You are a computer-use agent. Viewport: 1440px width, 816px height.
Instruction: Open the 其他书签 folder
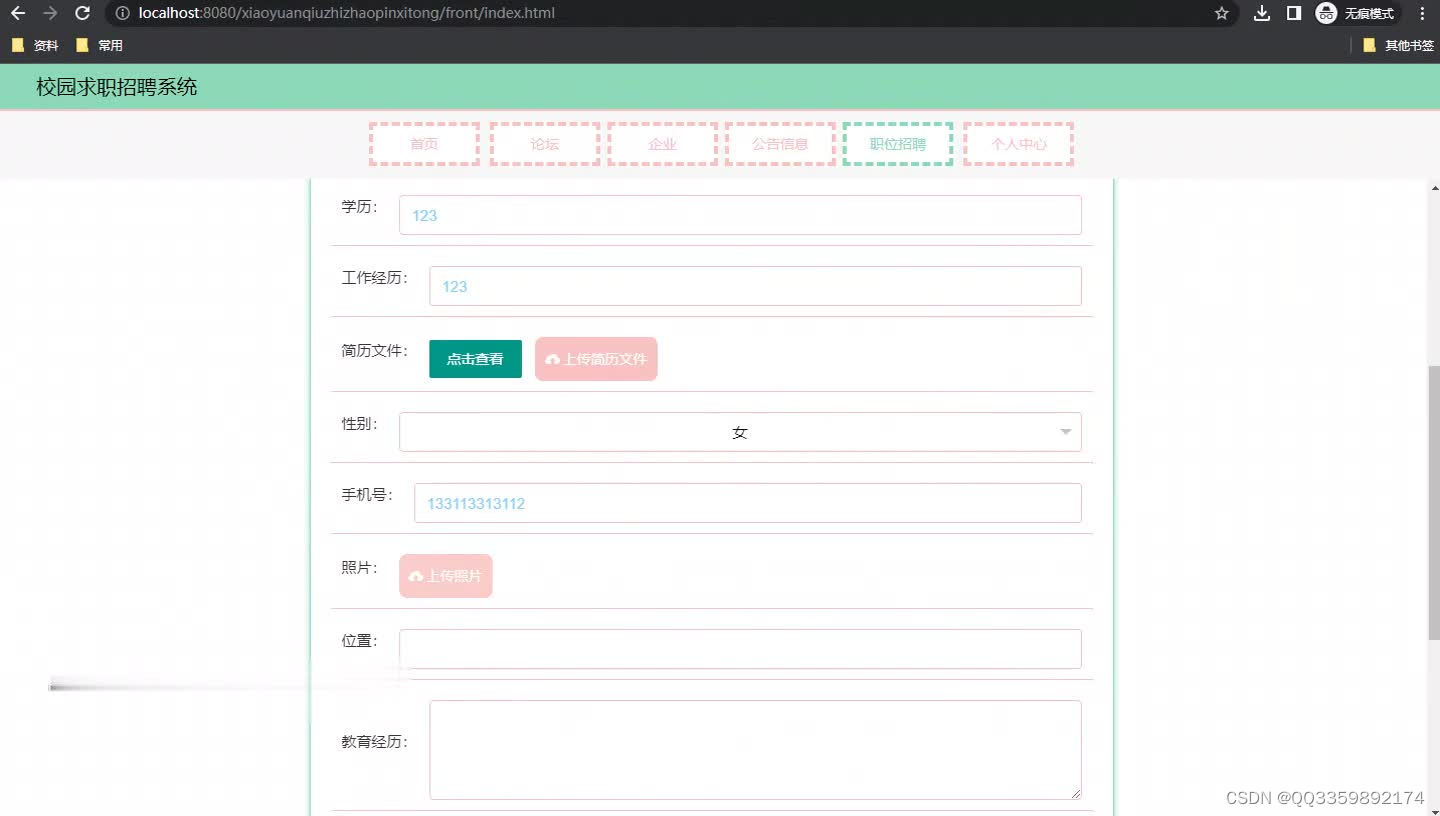pos(1398,45)
